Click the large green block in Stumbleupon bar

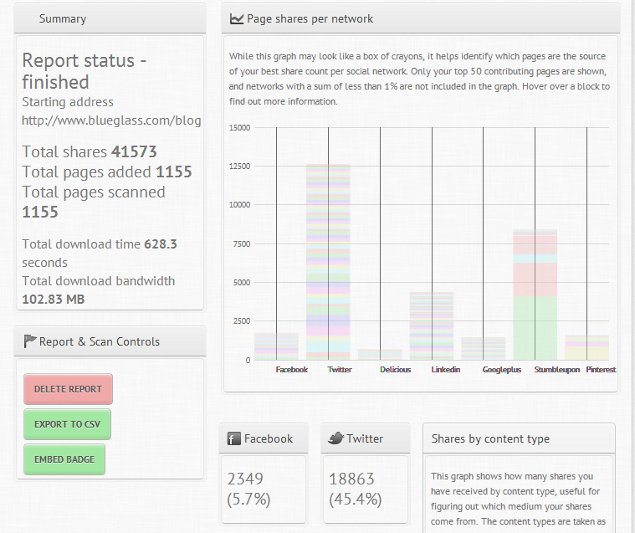coord(535,327)
